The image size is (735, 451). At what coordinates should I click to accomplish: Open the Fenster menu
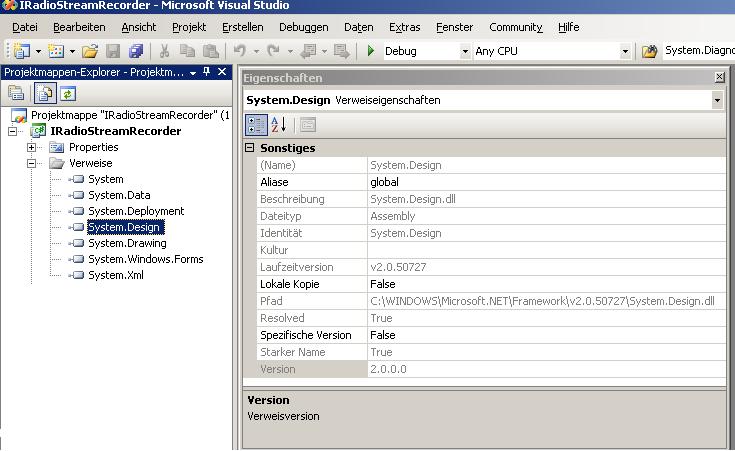[454, 27]
